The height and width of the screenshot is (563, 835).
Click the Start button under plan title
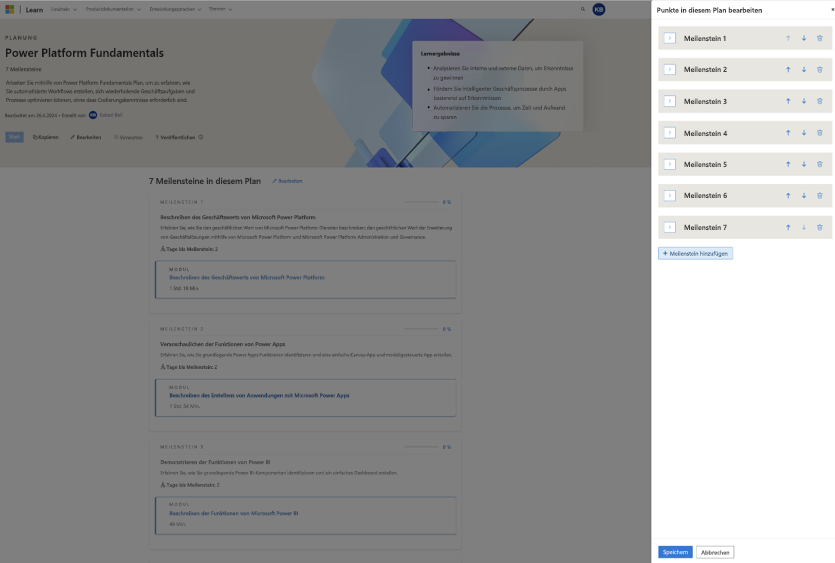[x=14, y=137]
